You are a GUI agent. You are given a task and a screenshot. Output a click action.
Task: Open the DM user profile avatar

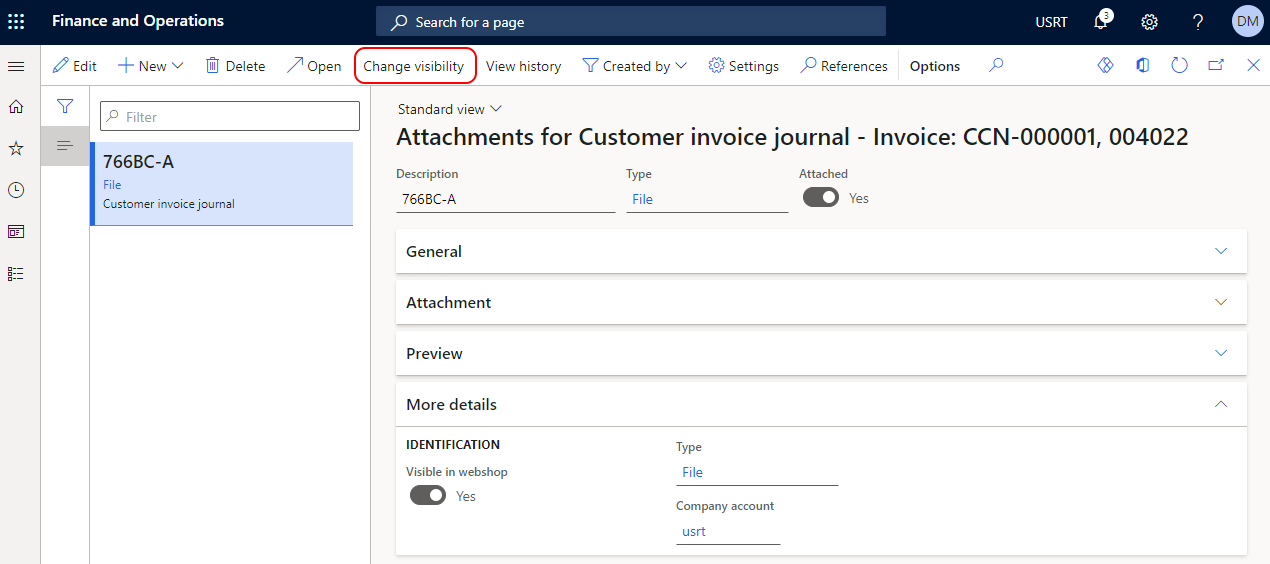click(1247, 21)
